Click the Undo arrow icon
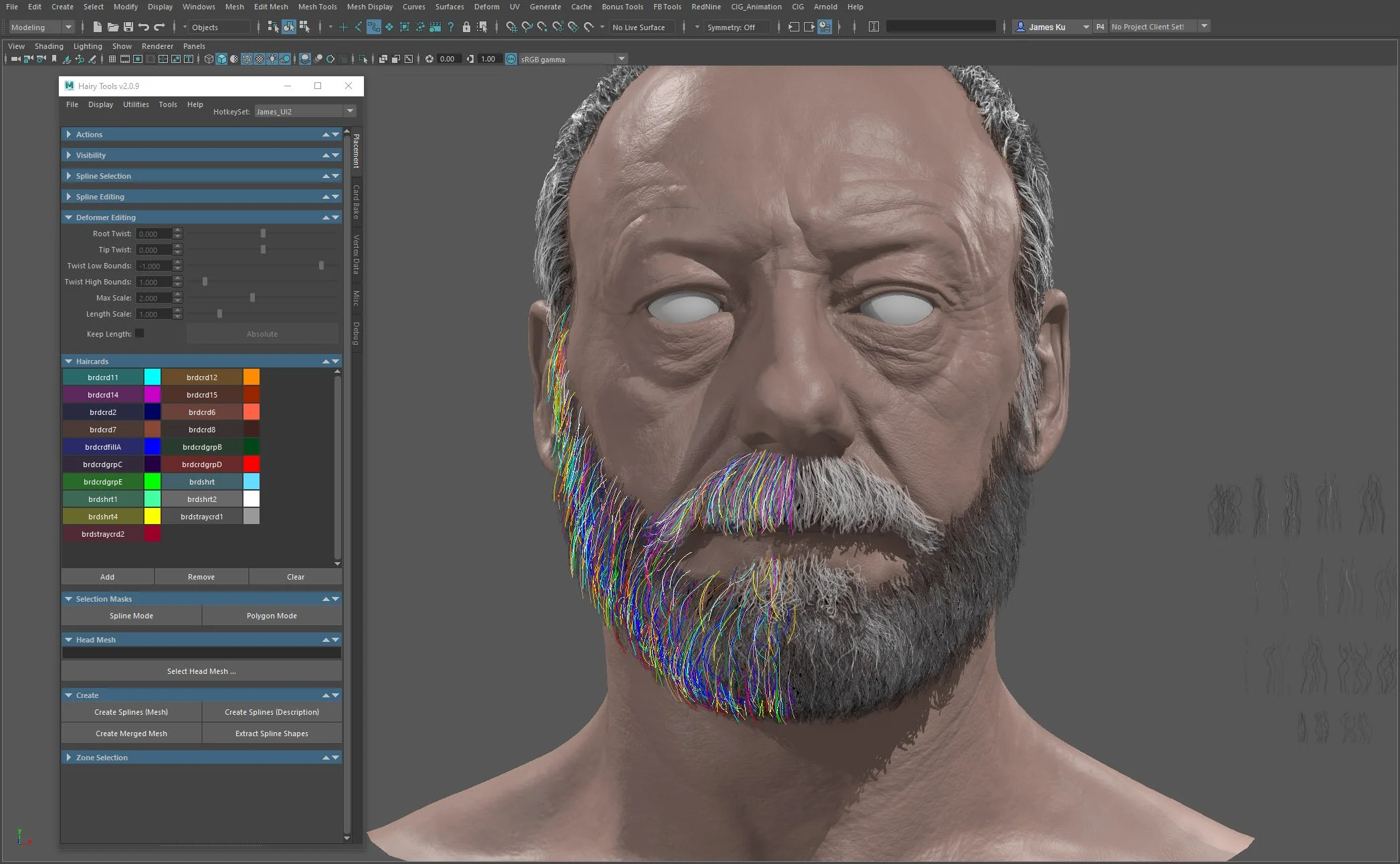The height and width of the screenshot is (864, 1400). (143, 27)
